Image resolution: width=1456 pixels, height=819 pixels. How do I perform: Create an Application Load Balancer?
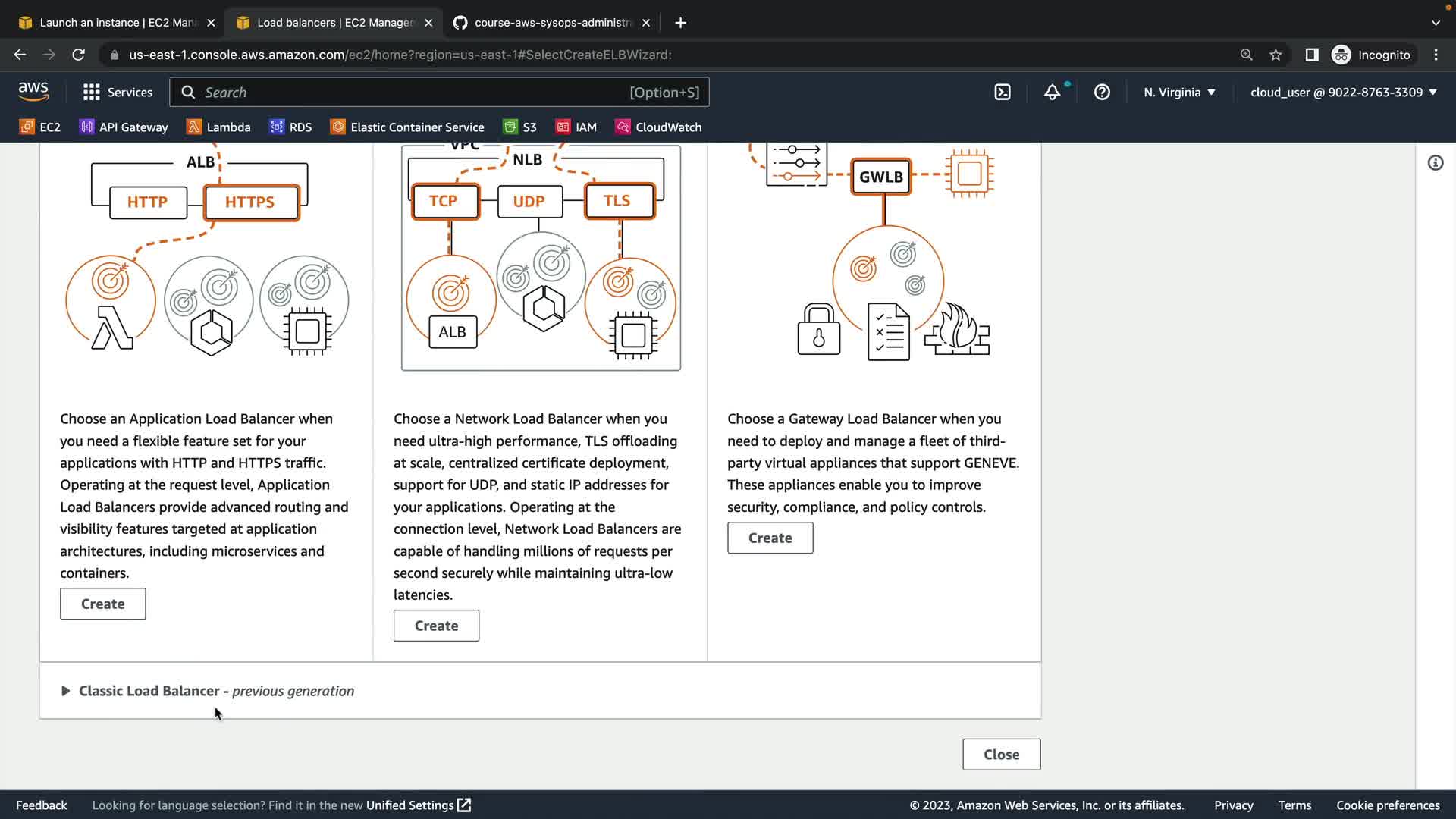(102, 604)
